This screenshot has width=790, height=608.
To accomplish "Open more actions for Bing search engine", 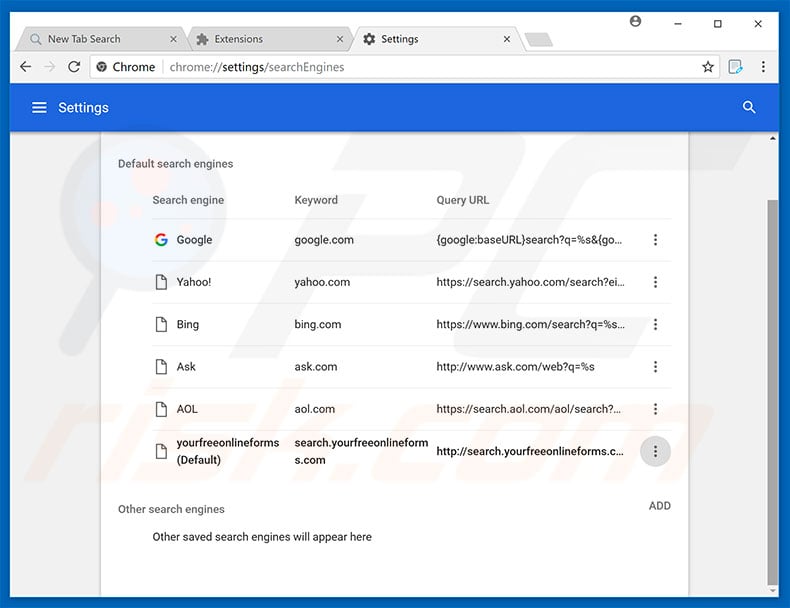I will pyautogui.click(x=655, y=324).
